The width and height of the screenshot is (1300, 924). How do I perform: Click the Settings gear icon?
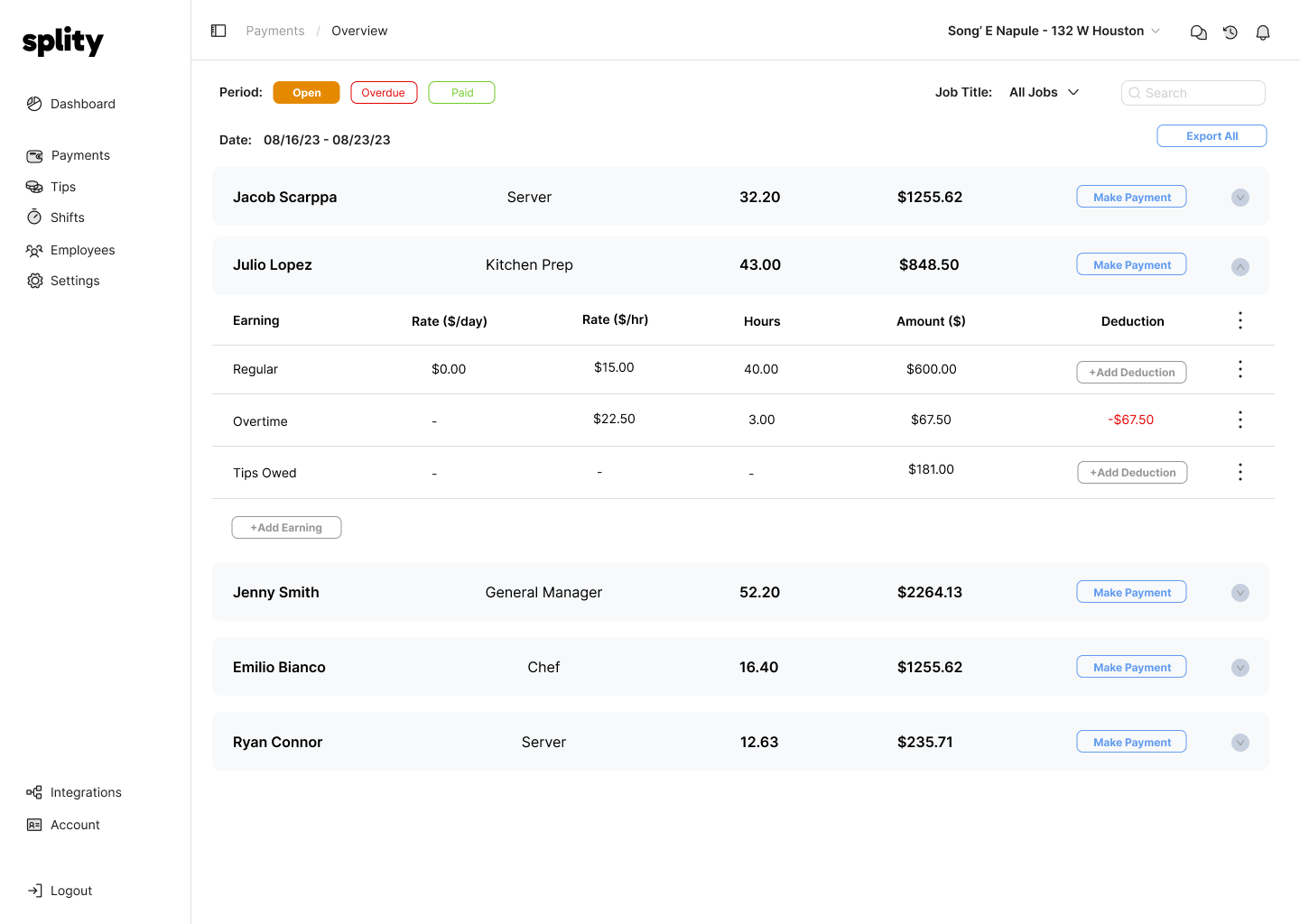pos(35,281)
